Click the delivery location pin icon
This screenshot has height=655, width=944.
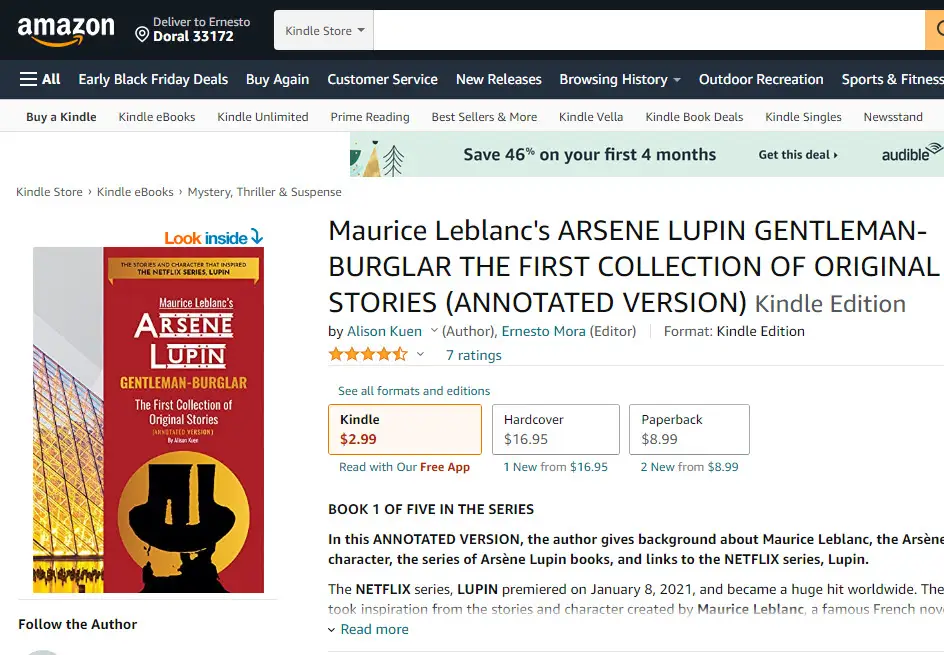coord(142,36)
